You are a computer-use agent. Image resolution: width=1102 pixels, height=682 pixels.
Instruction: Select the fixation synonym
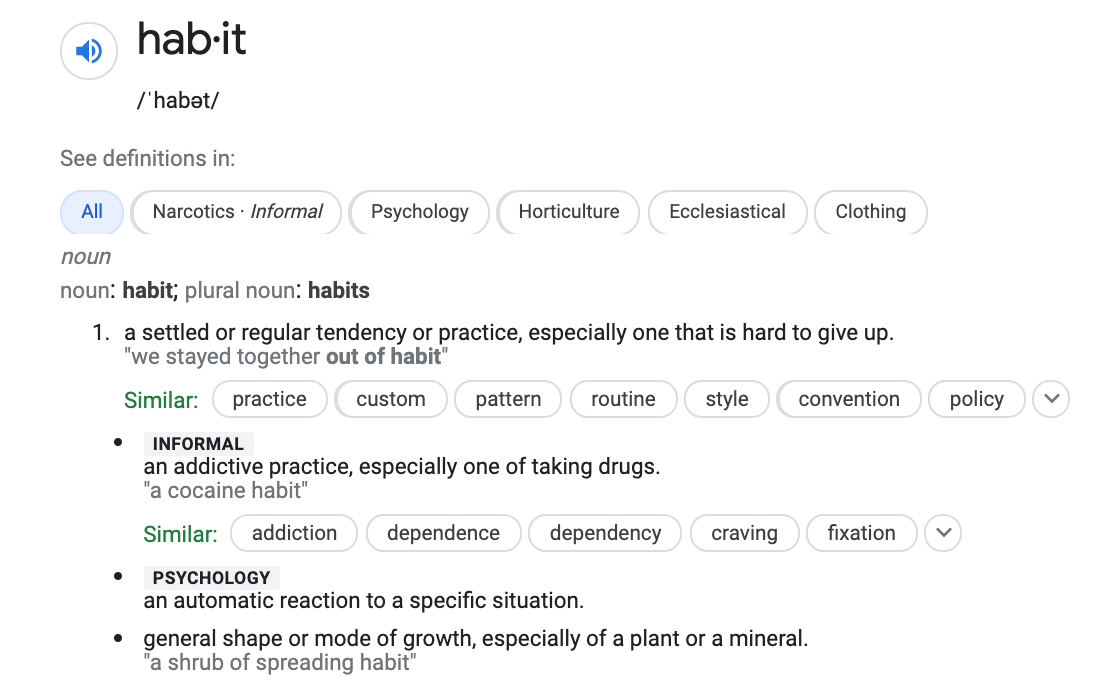click(x=861, y=533)
